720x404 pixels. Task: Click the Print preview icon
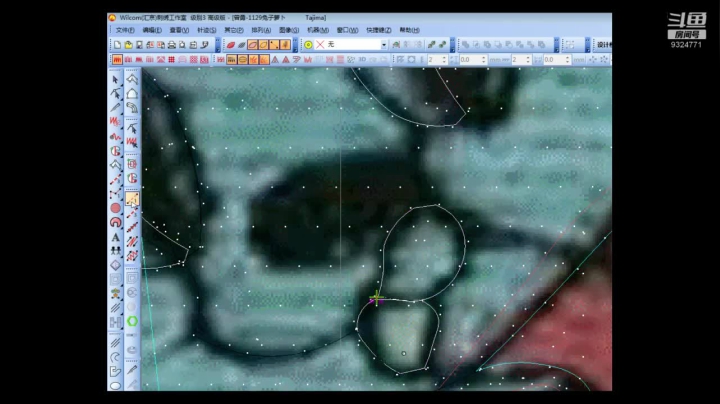182,45
